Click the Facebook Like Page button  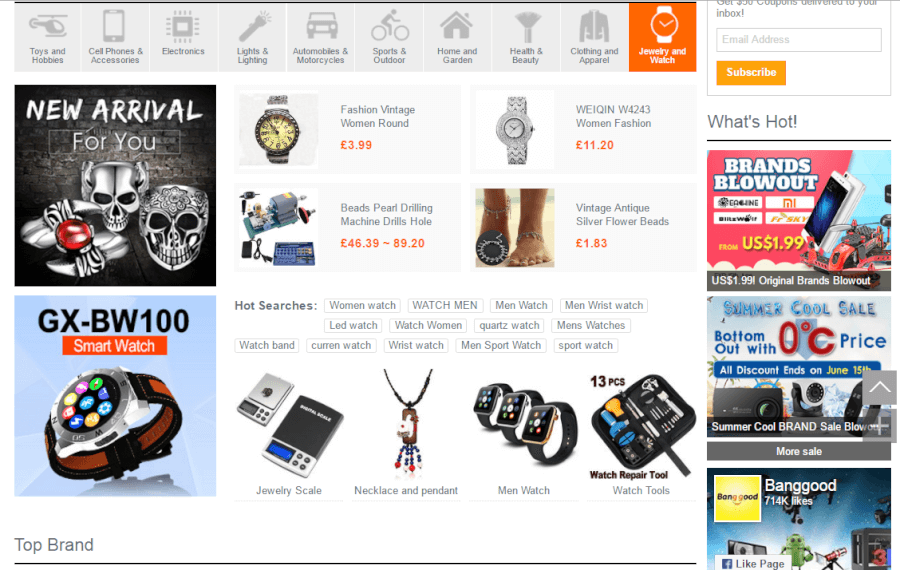click(x=753, y=563)
